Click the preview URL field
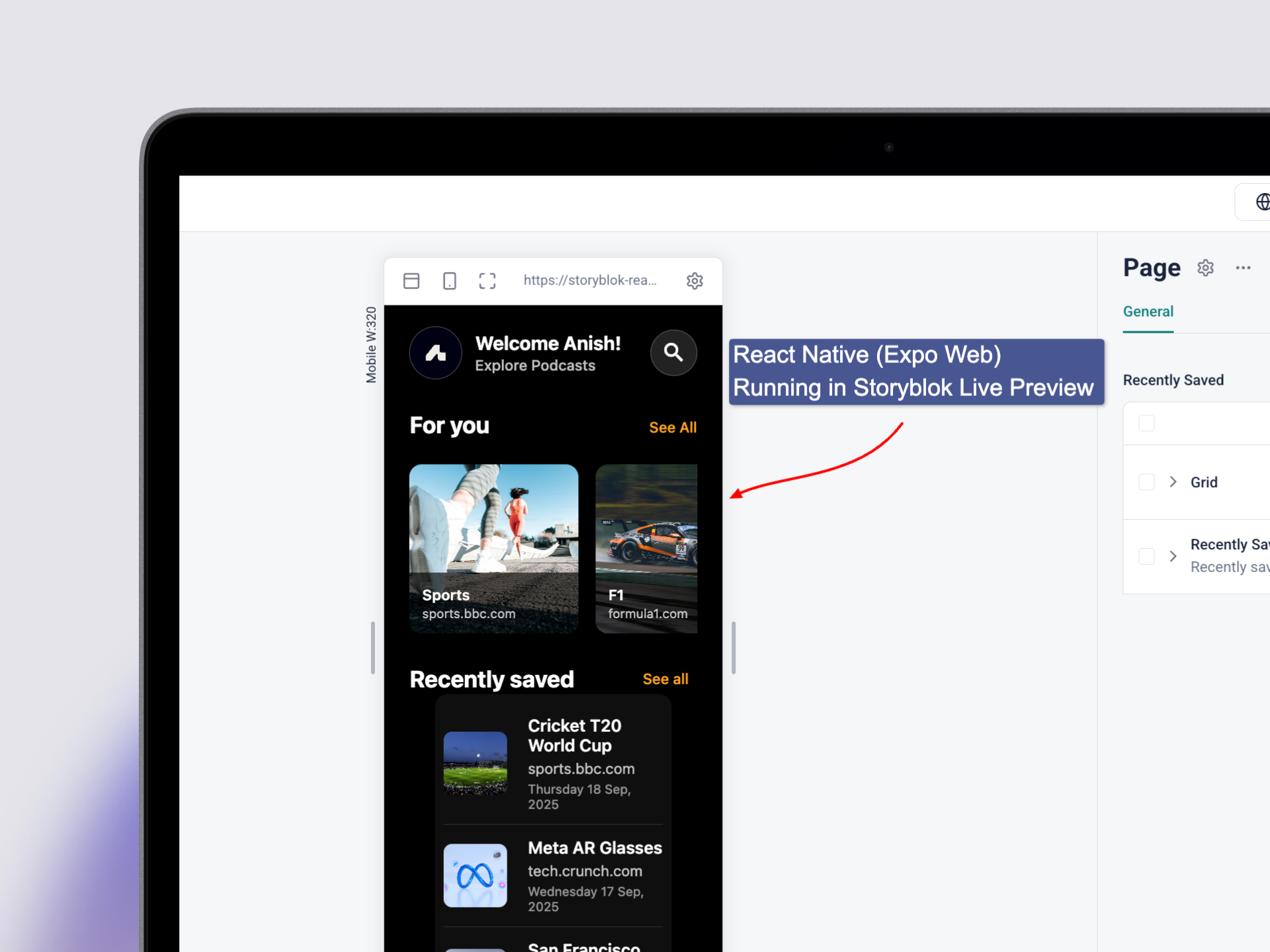The height and width of the screenshot is (952, 1270). coord(590,280)
